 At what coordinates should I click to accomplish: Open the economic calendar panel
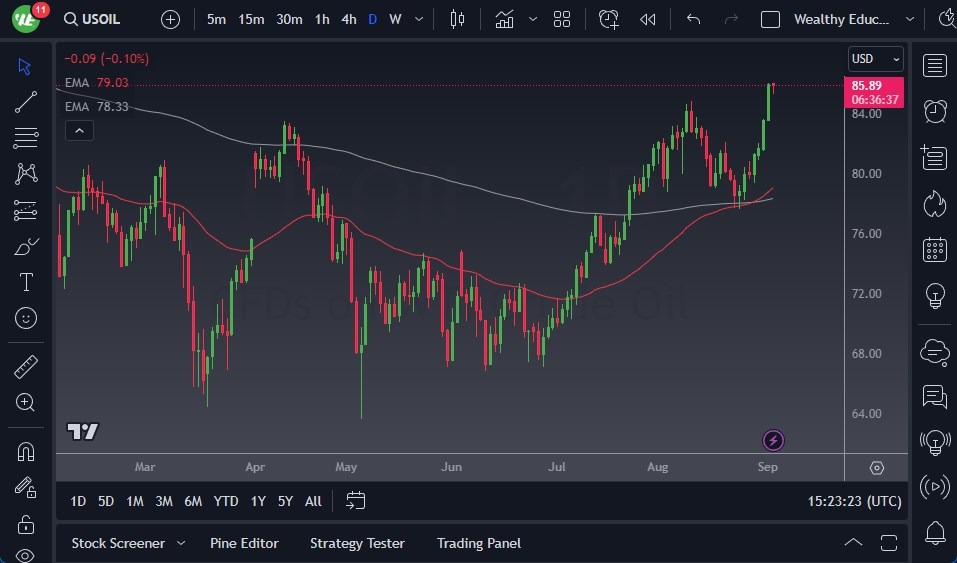click(x=935, y=249)
